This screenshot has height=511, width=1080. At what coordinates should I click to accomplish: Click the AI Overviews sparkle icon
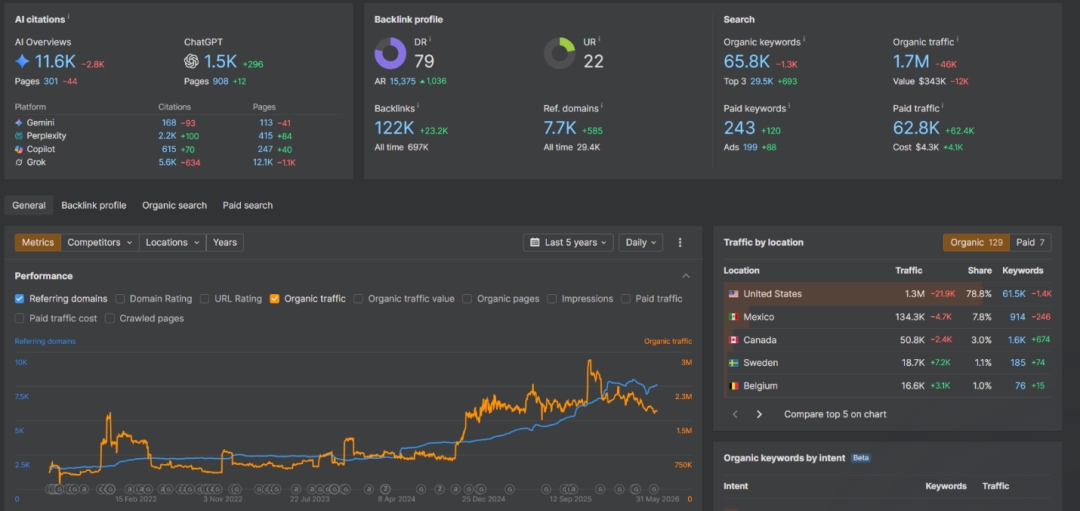pyautogui.click(x=22, y=61)
